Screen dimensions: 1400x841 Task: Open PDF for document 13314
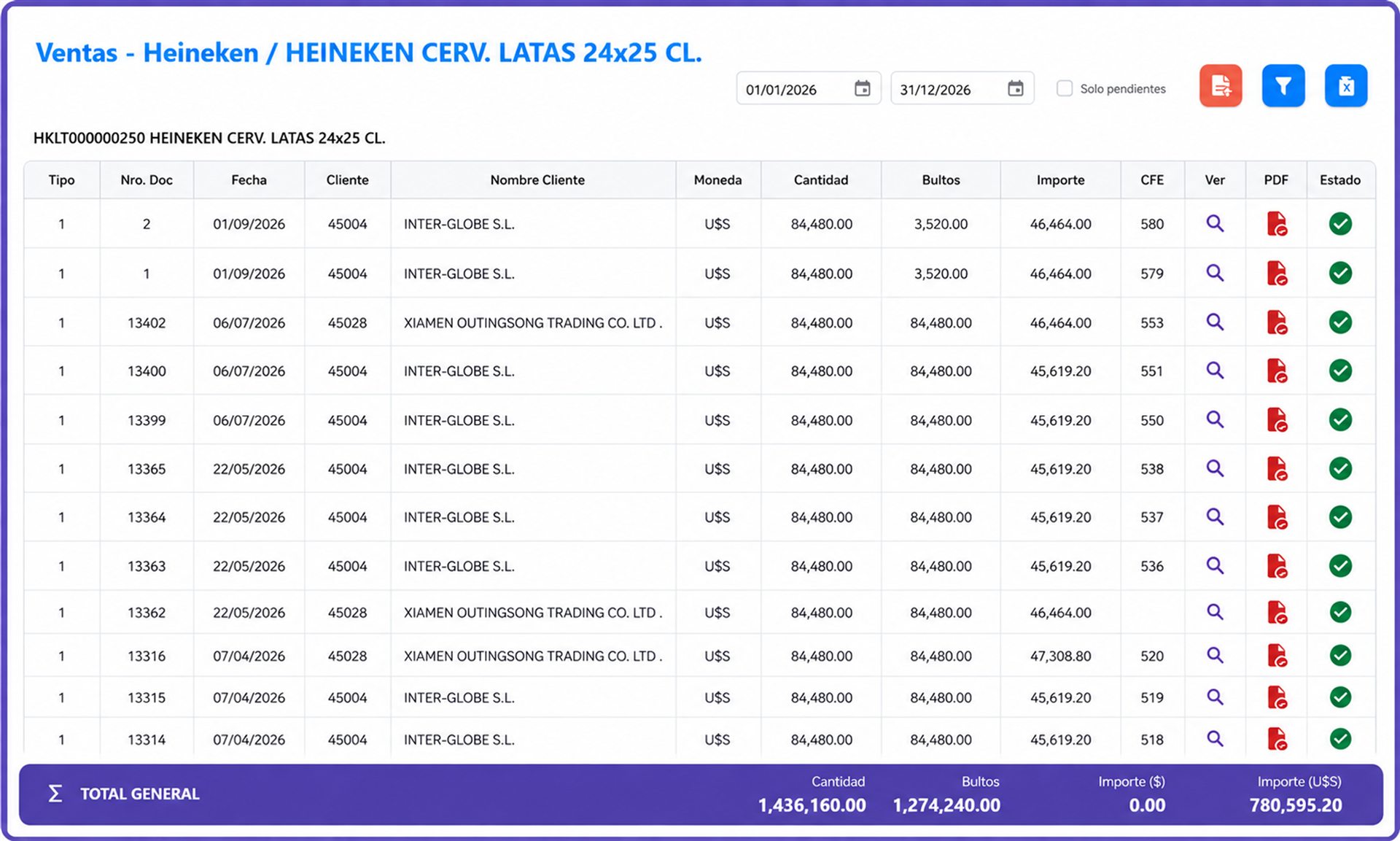pos(1277,739)
